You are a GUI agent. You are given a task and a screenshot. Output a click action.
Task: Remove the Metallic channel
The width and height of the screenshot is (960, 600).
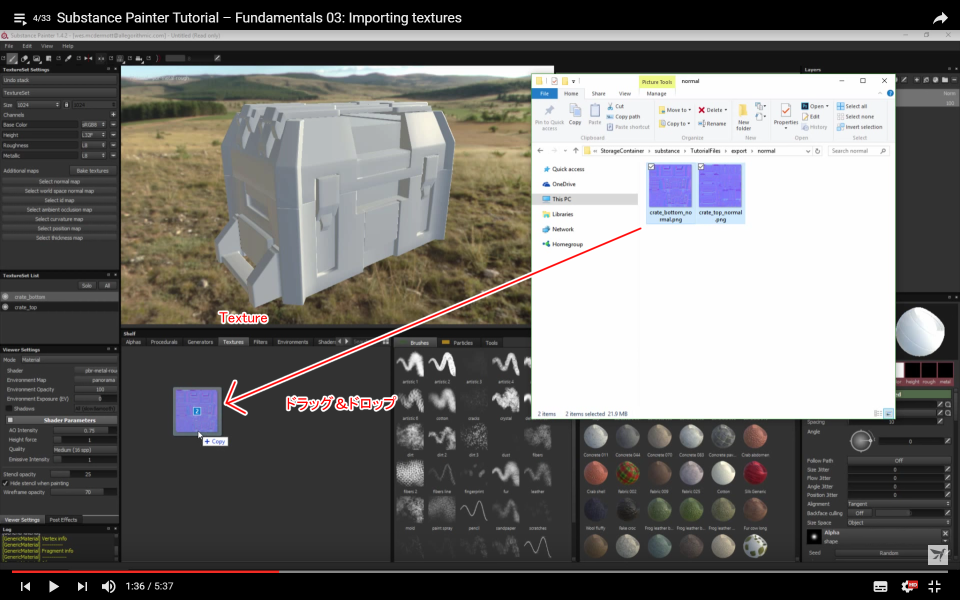[113, 156]
